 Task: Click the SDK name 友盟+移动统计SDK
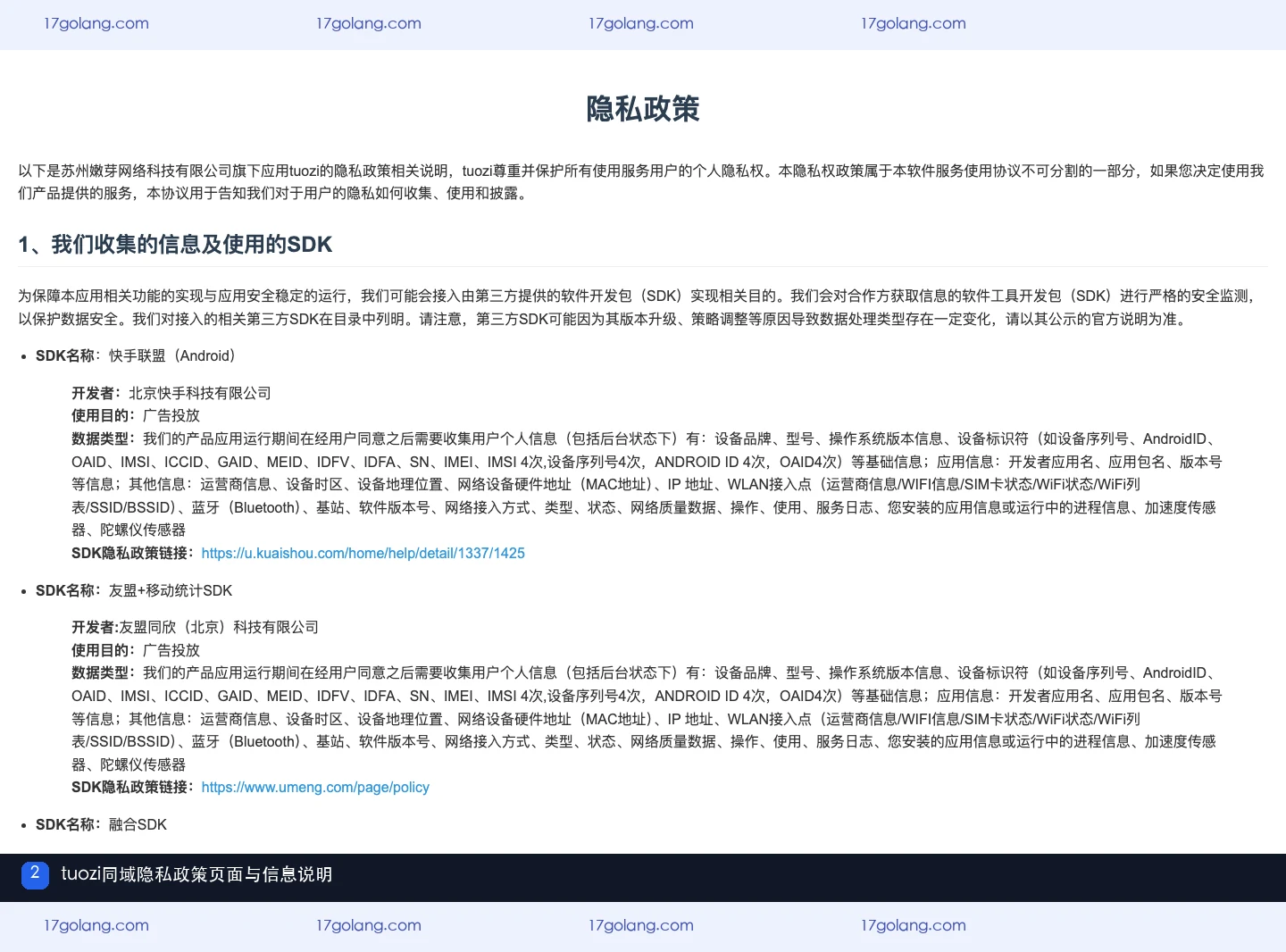point(171,590)
